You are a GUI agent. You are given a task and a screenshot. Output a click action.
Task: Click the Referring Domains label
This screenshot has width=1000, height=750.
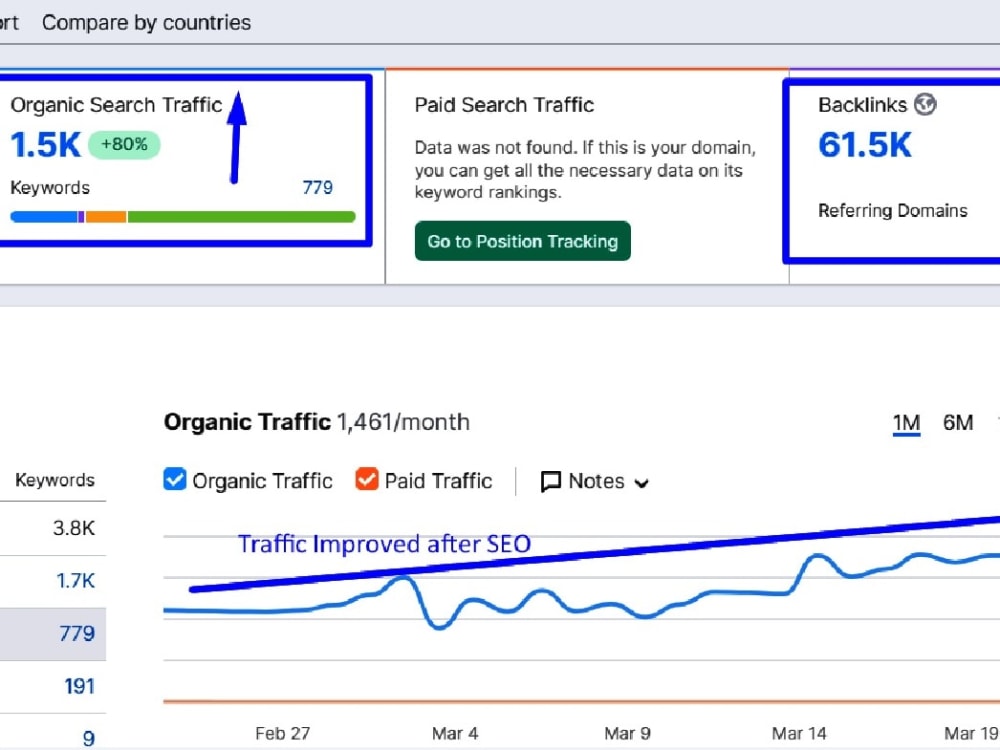893,210
